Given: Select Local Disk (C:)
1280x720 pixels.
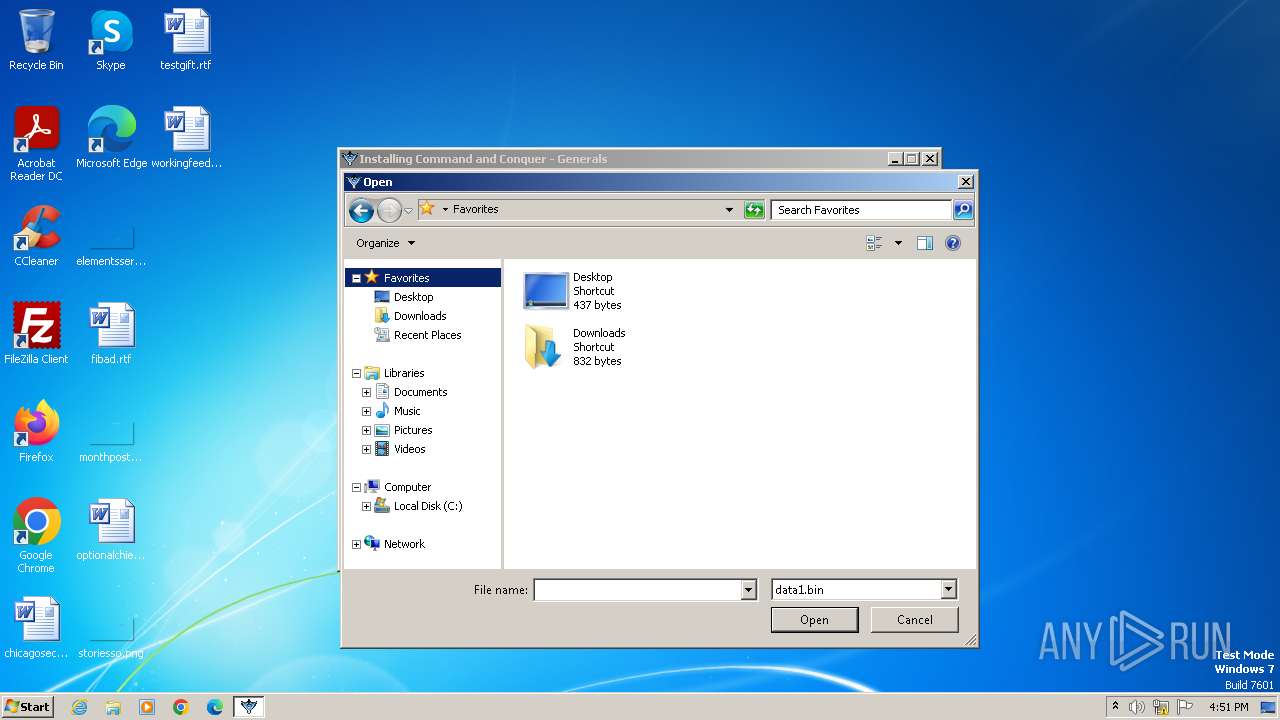Looking at the screenshot, I should pos(428,506).
